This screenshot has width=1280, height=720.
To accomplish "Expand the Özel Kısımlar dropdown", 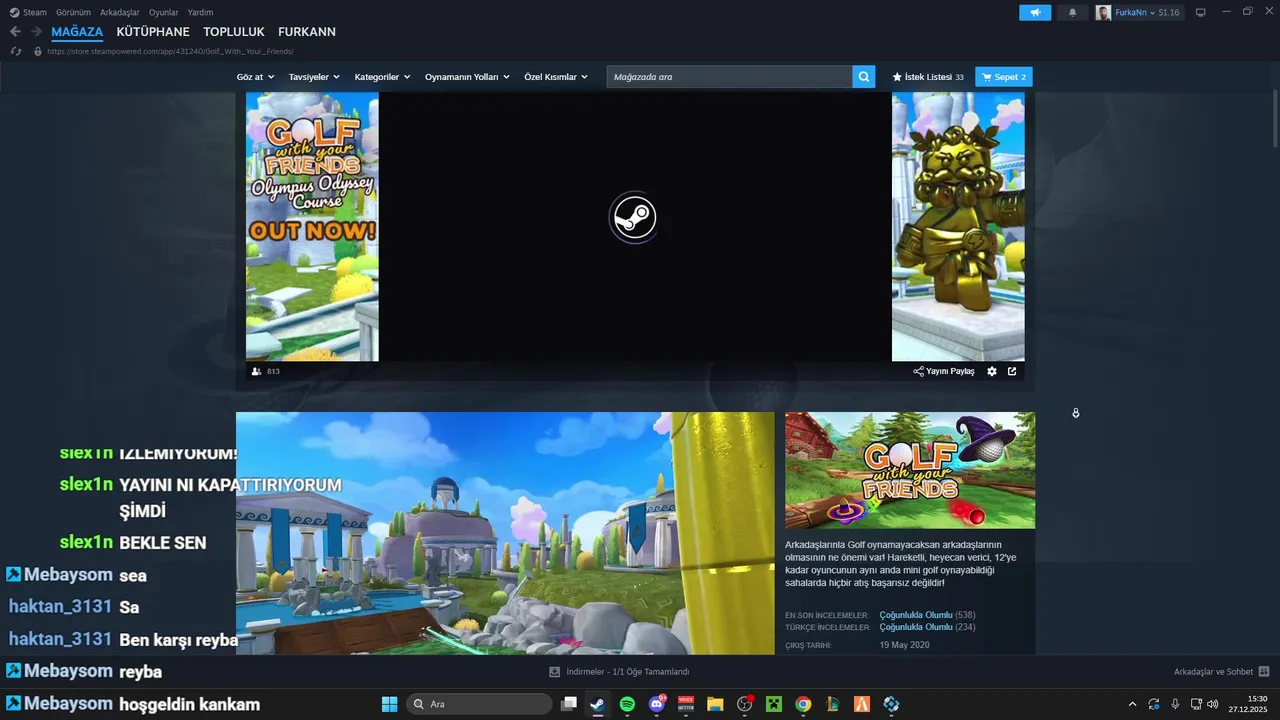I will [x=555, y=77].
